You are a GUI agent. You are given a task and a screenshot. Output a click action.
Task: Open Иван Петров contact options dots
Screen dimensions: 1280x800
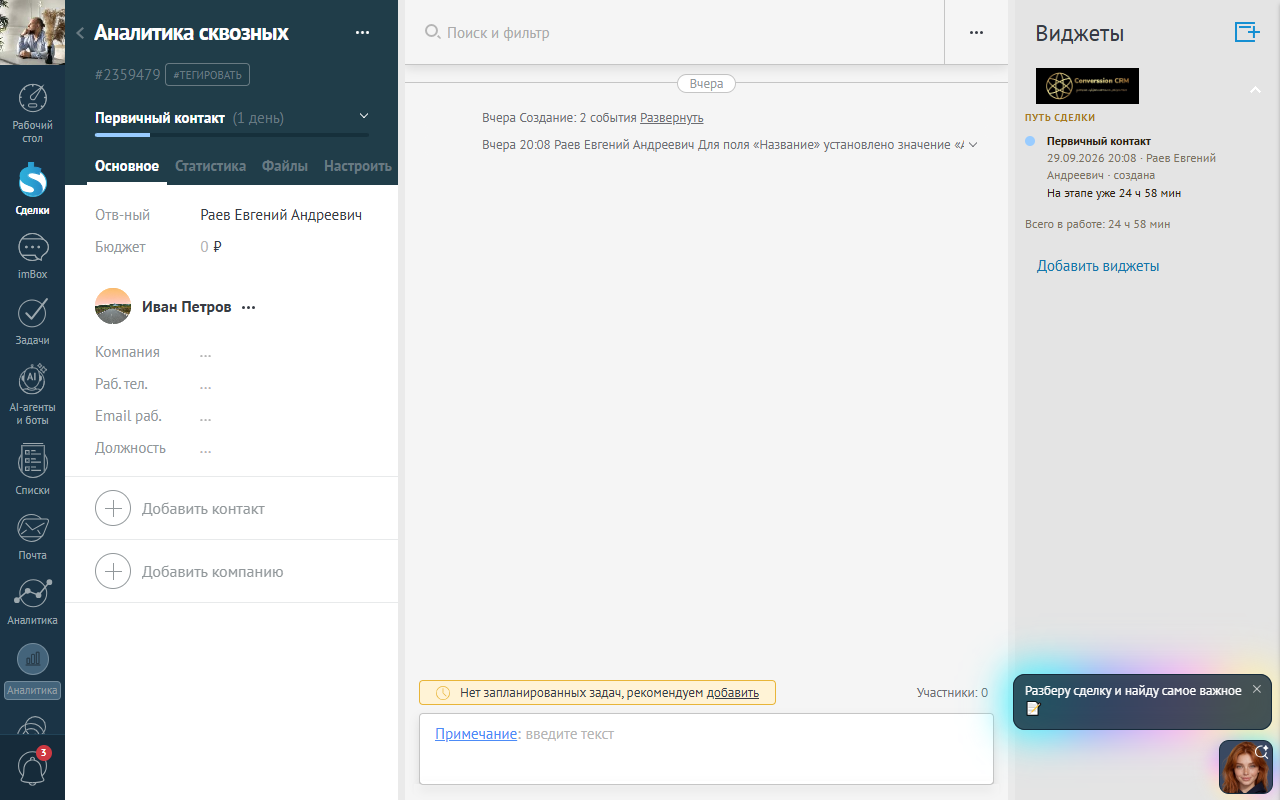(x=249, y=307)
